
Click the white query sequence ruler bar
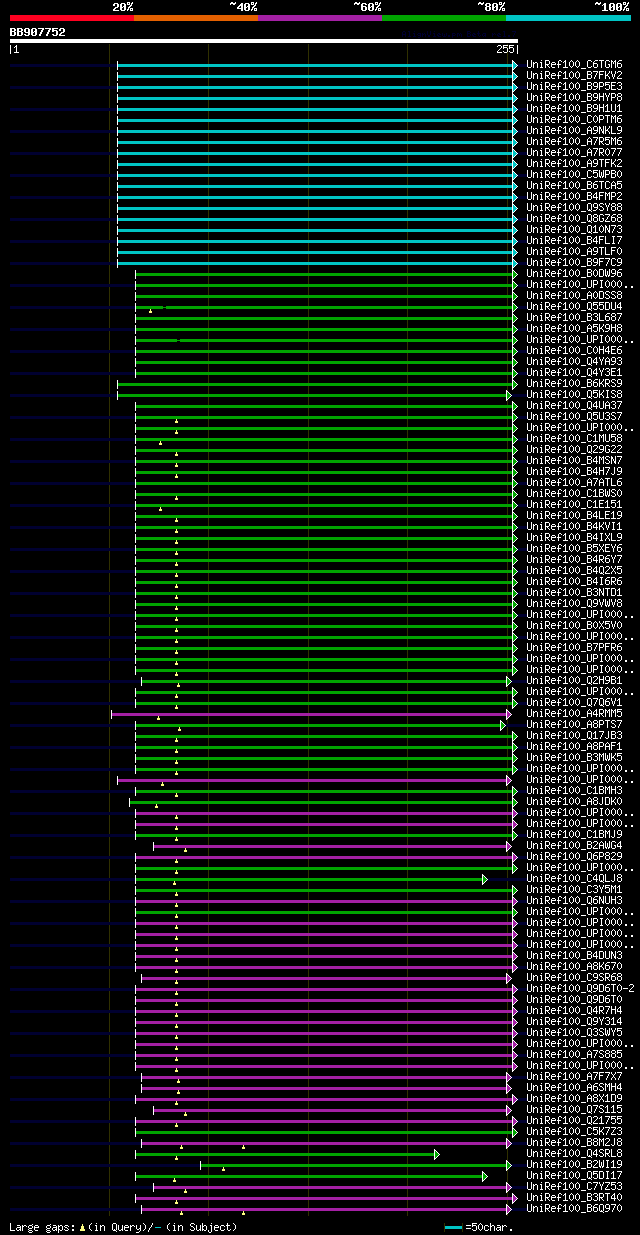click(264, 41)
